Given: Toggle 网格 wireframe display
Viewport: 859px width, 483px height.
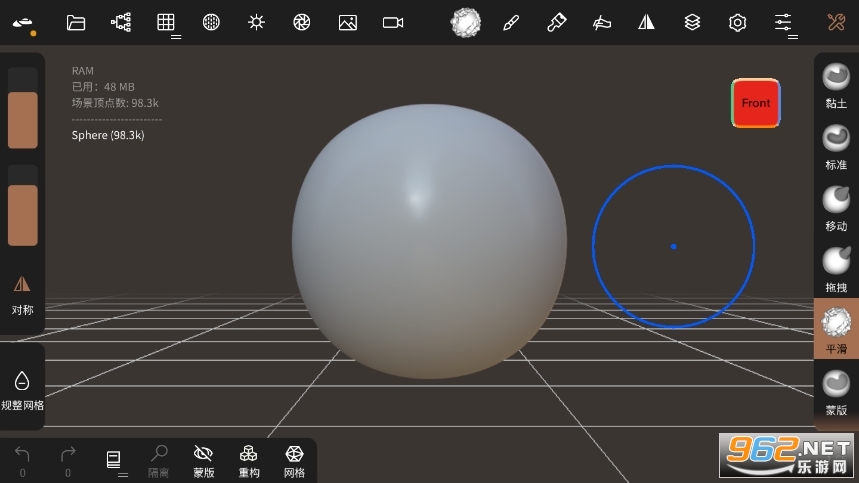Looking at the screenshot, I should (294, 461).
